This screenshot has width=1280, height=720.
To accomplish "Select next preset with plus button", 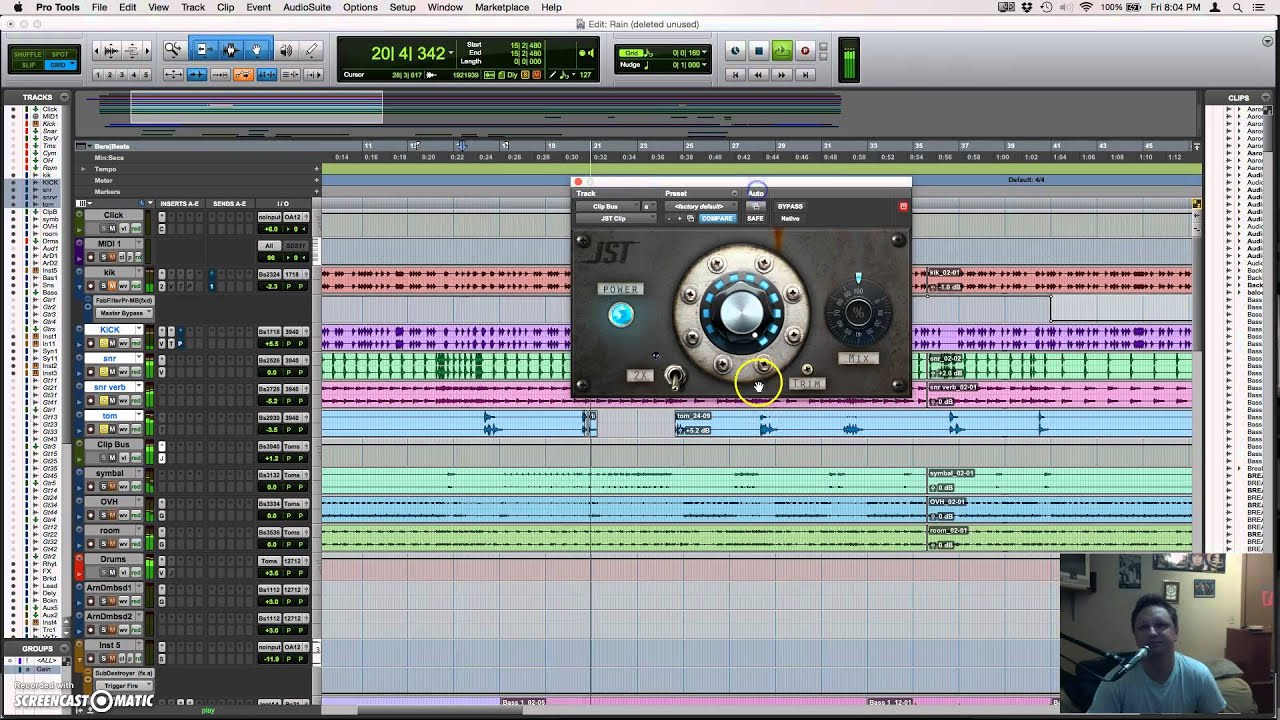I will coord(680,218).
